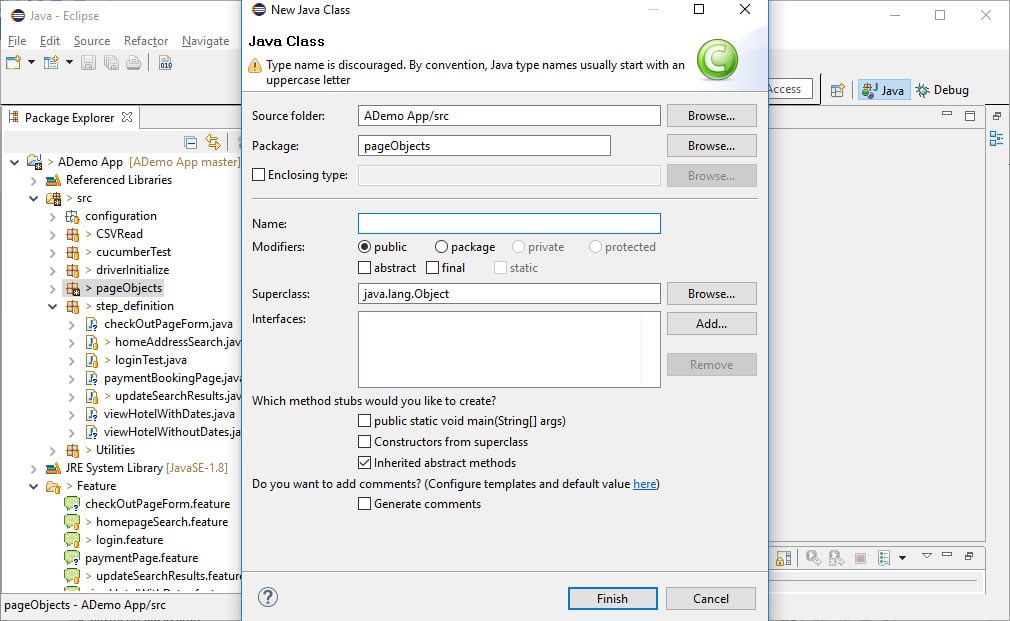Click the Superclass input field
Viewport: 1010px width, 621px height.
tap(510, 294)
